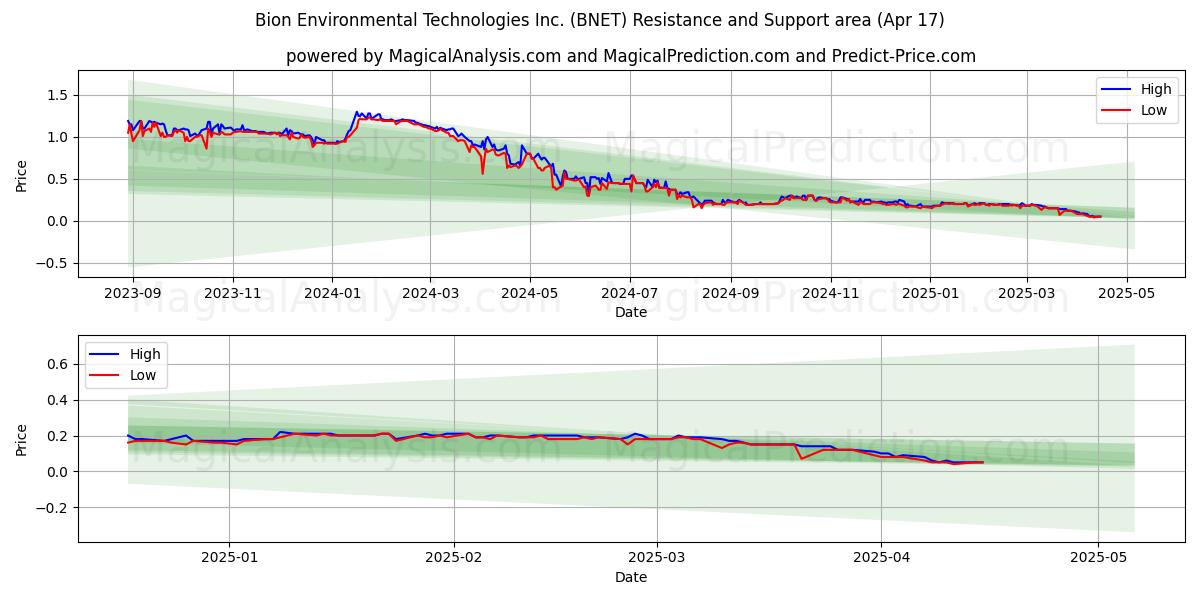Viewport: 1200px width, 600px height.
Task: Click the '2025-04' tick label on bottom chart
Action: [x=882, y=558]
